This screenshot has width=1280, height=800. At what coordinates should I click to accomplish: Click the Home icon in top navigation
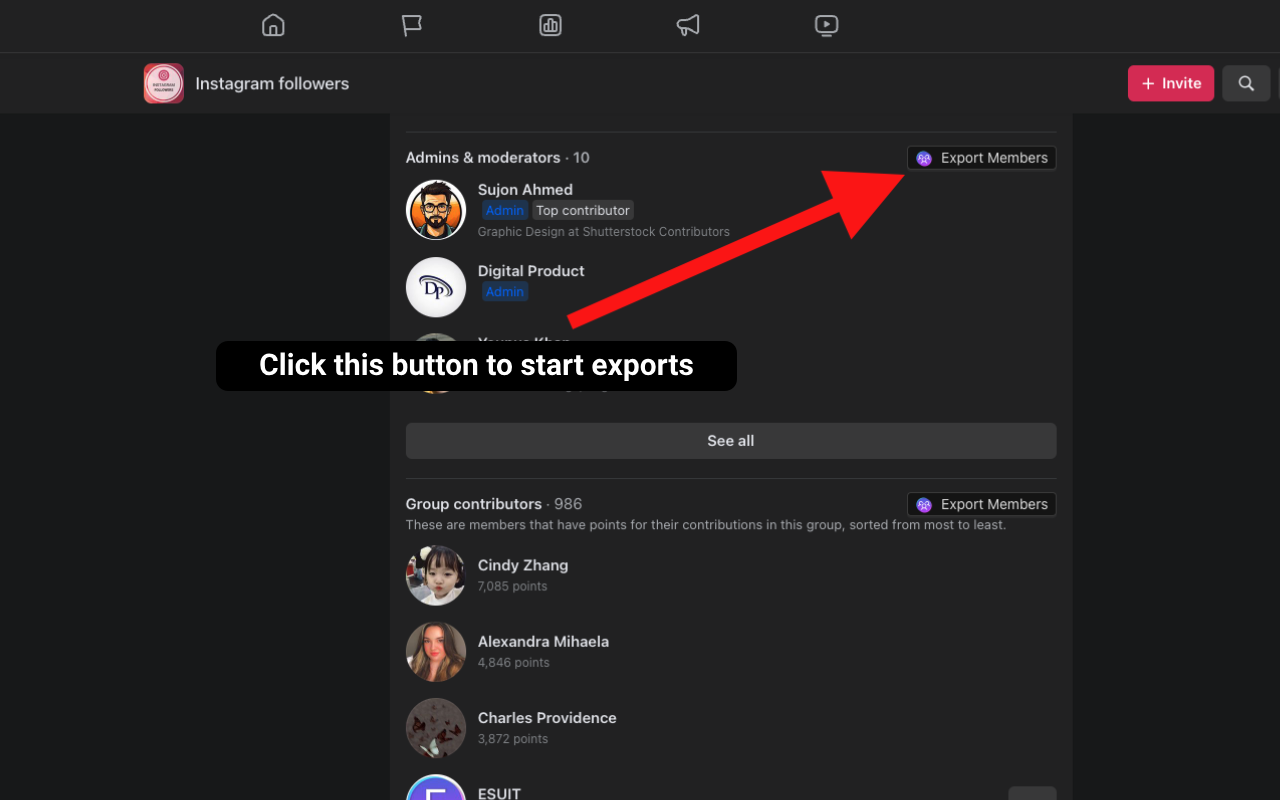[273, 25]
